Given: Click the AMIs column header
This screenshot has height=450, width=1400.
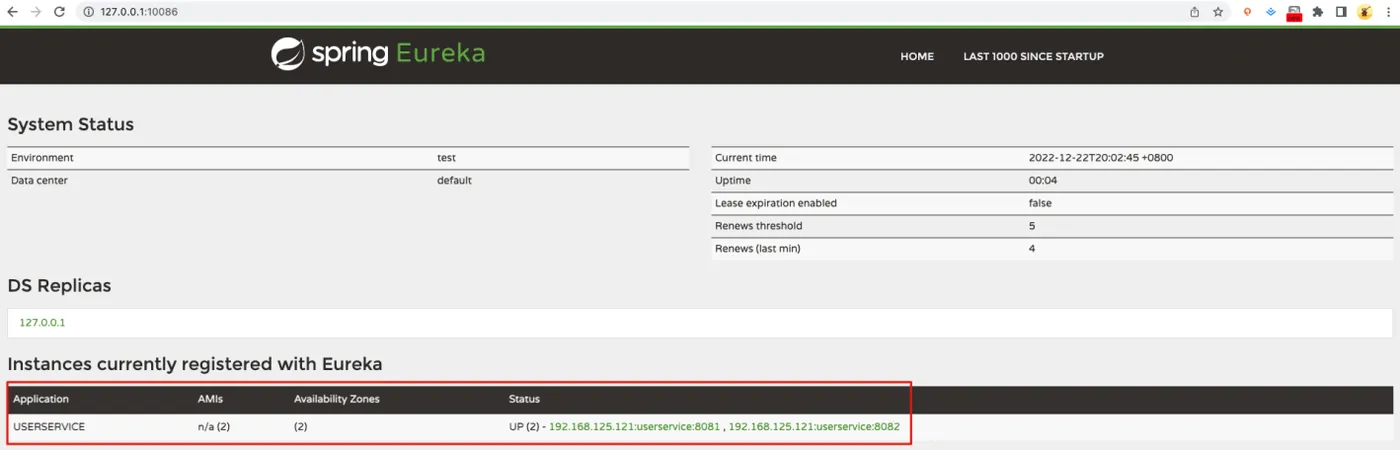Looking at the screenshot, I should pyautogui.click(x=210, y=399).
